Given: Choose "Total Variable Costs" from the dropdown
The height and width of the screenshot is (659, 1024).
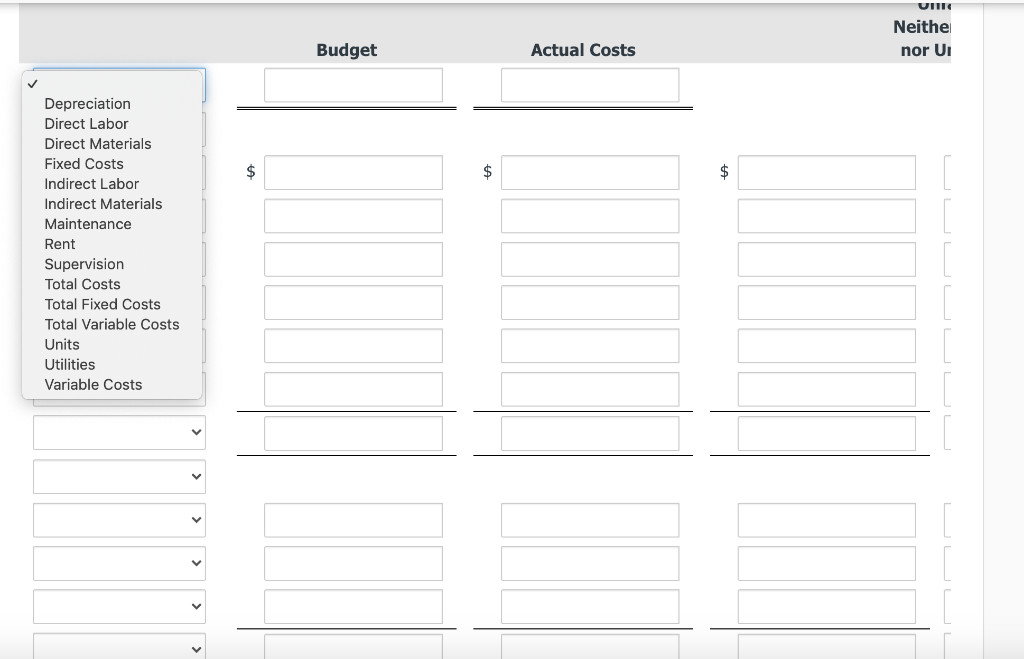Looking at the screenshot, I should [x=111, y=324].
